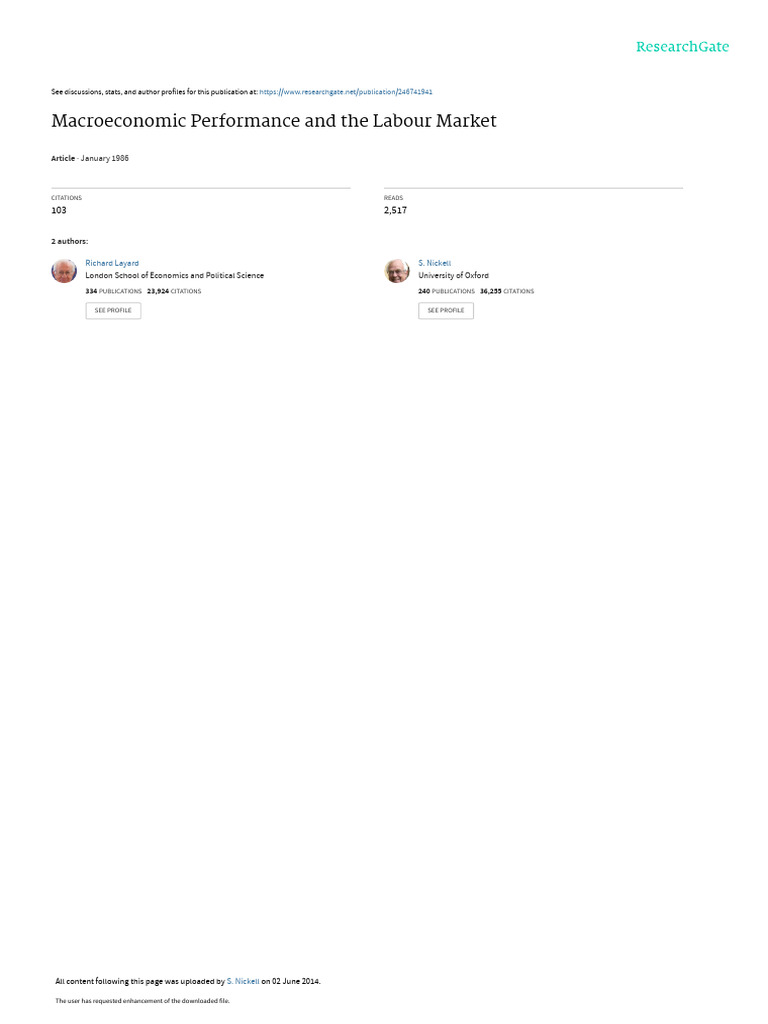Image resolution: width=768 pixels, height=1024 pixels.
Task: Click SEE PROFILE button under Richard Layard
Action: 113,311
